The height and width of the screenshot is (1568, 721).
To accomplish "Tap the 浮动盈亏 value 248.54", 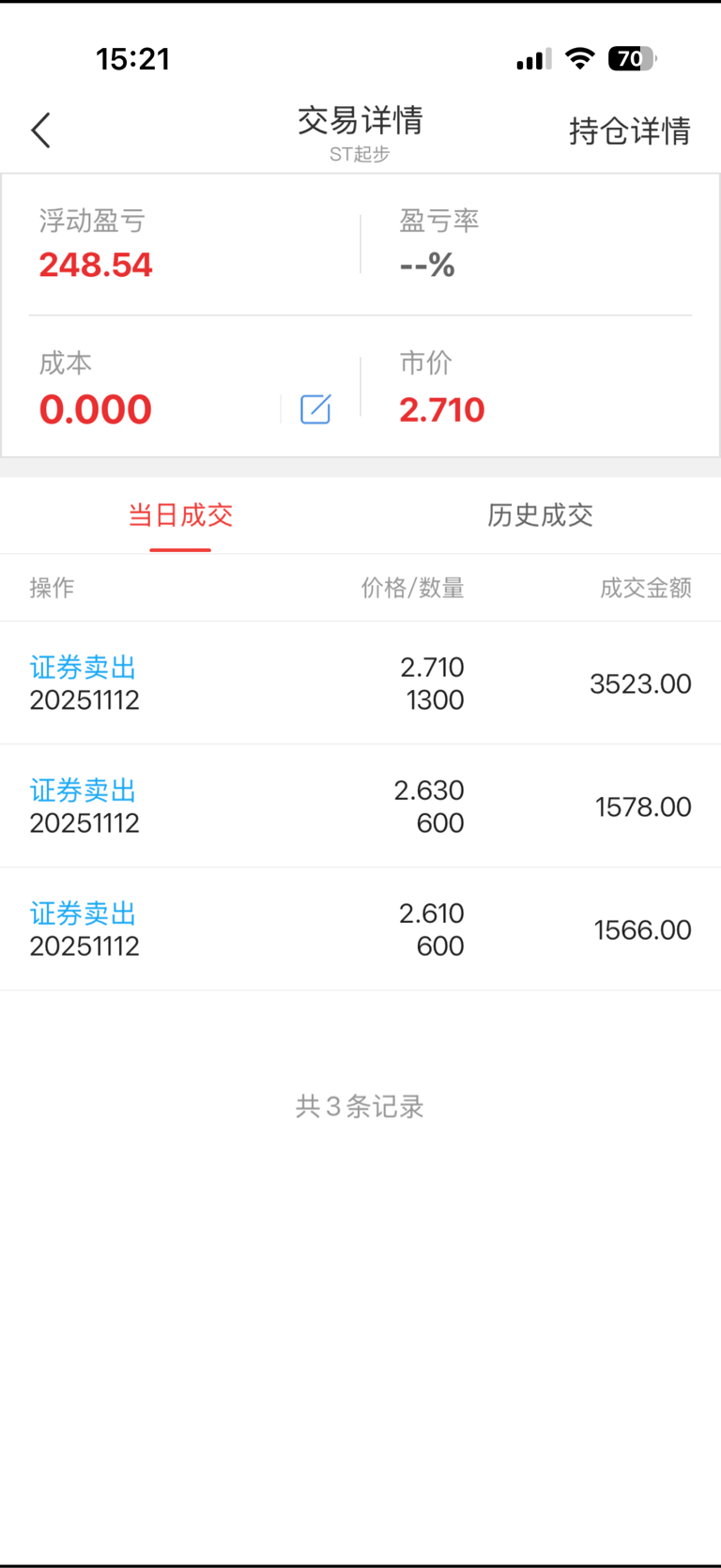I will click(x=96, y=265).
